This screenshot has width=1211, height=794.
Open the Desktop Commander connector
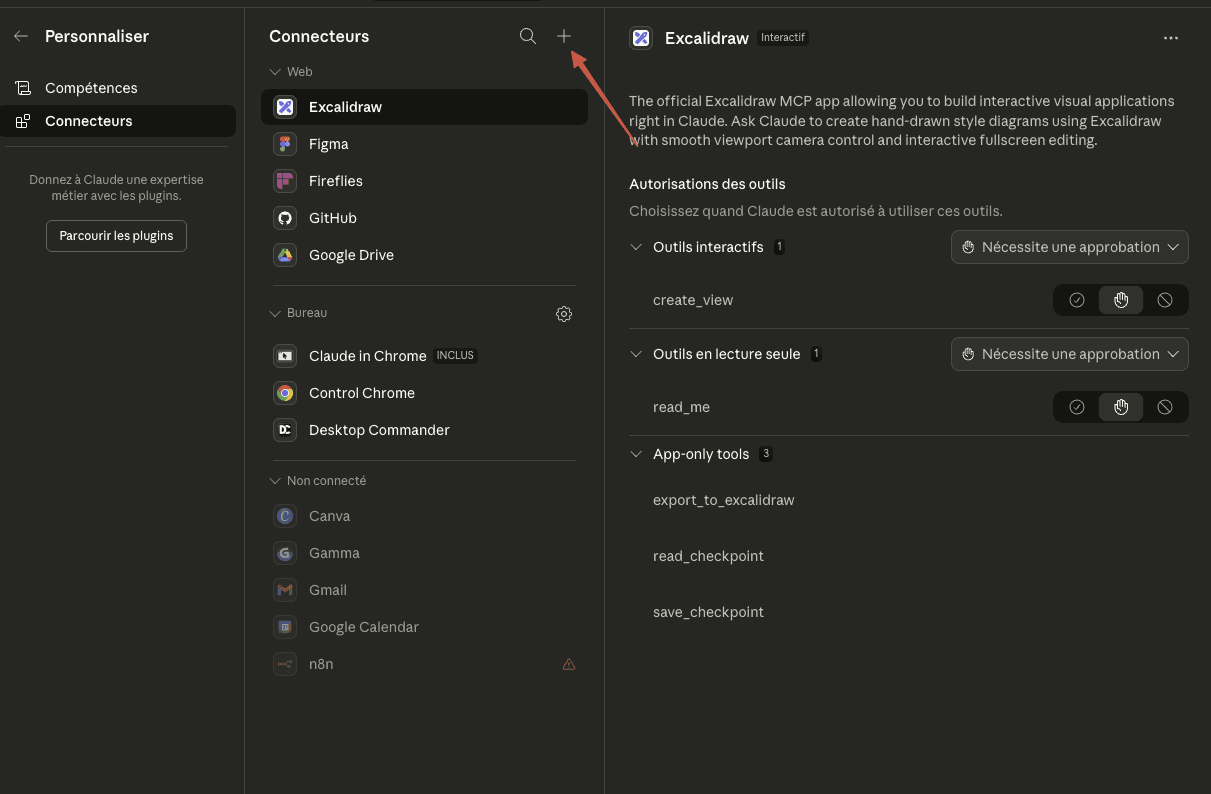click(x=379, y=430)
